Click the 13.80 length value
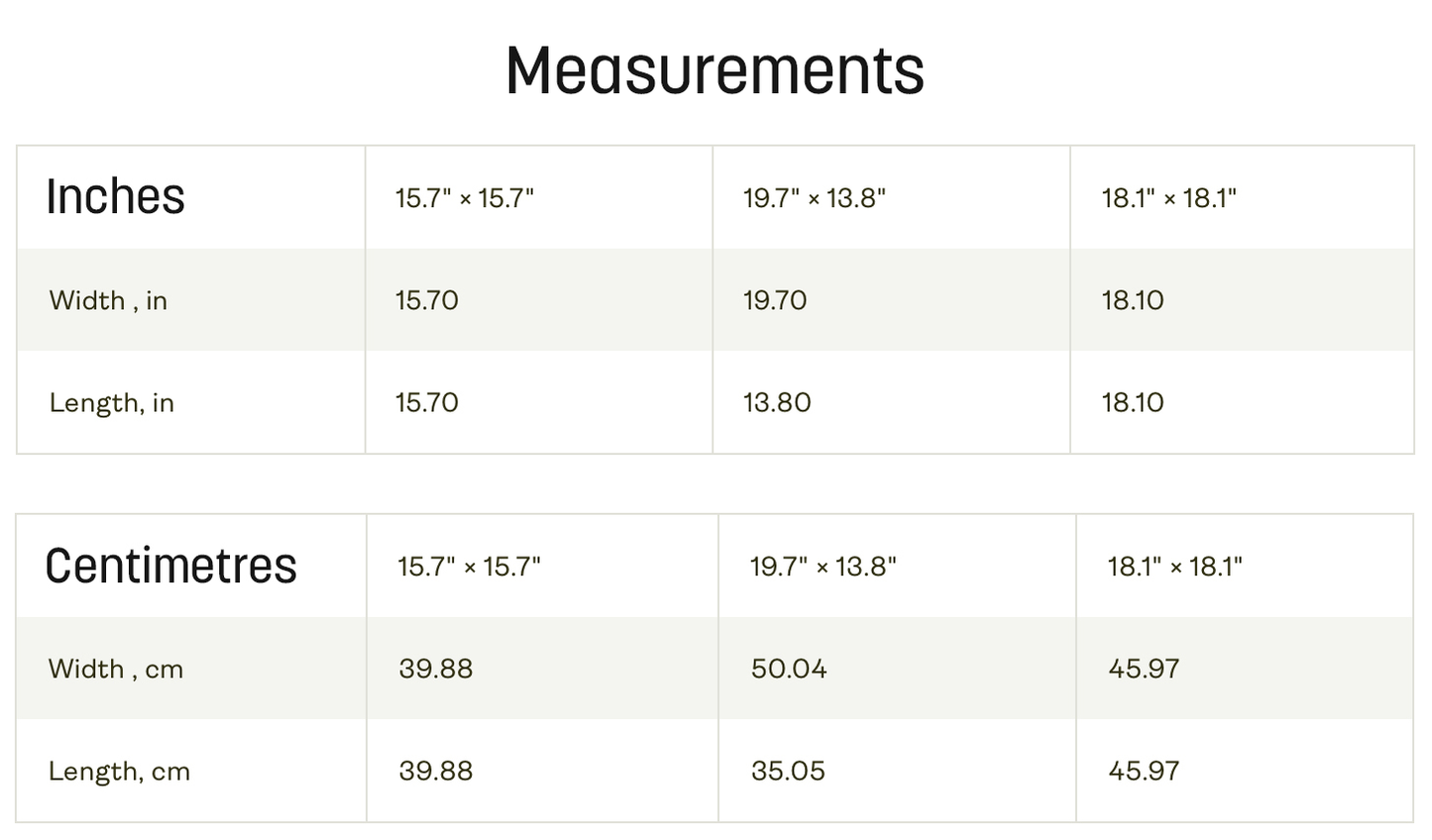The height and width of the screenshot is (840, 1432). click(x=777, y=402)
